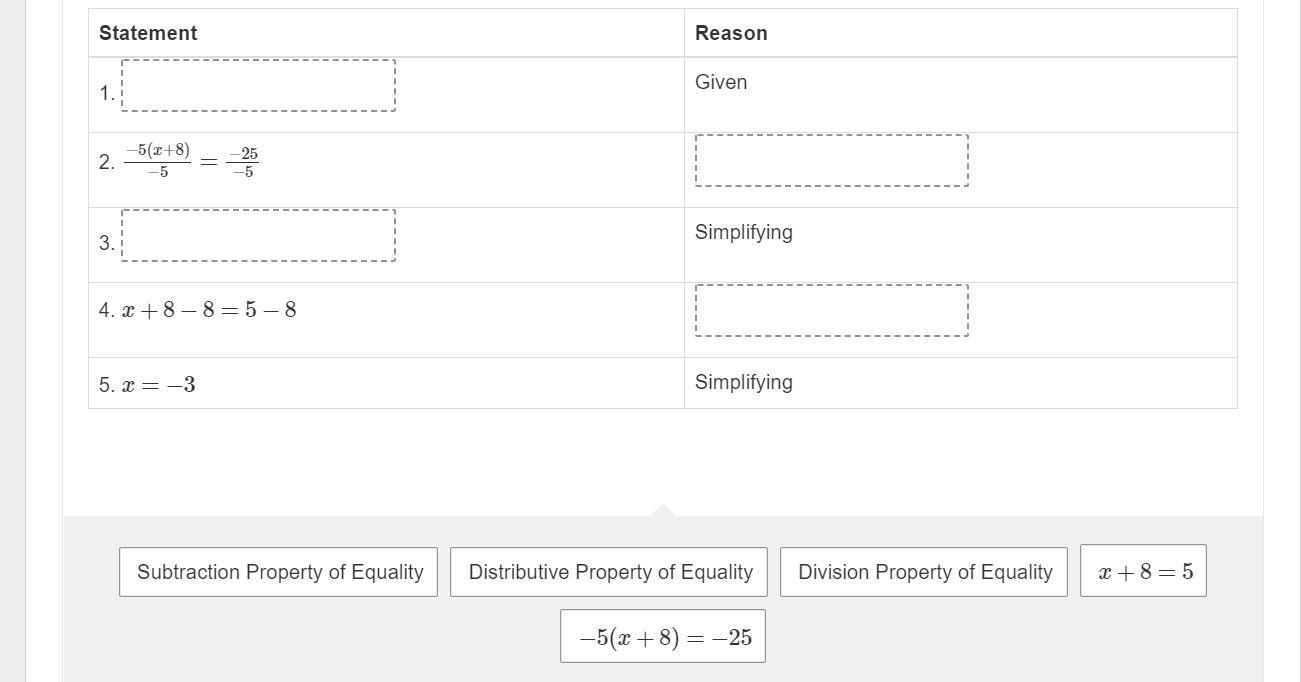
Task: Click the Statement column header
Action: click(148, 33)
